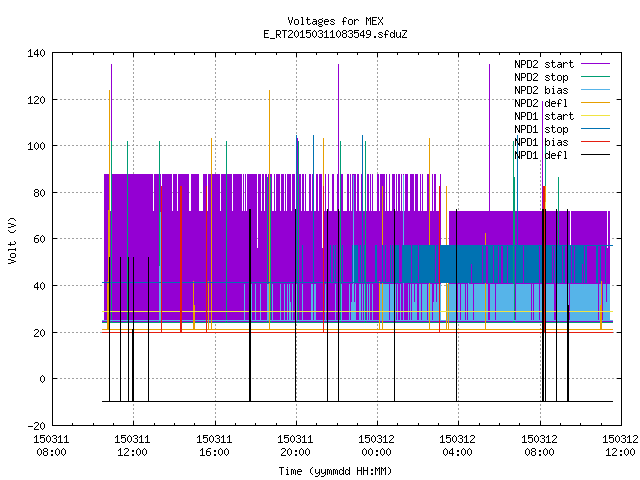Click the 150311 16:00 x-axis tick label

214,446
